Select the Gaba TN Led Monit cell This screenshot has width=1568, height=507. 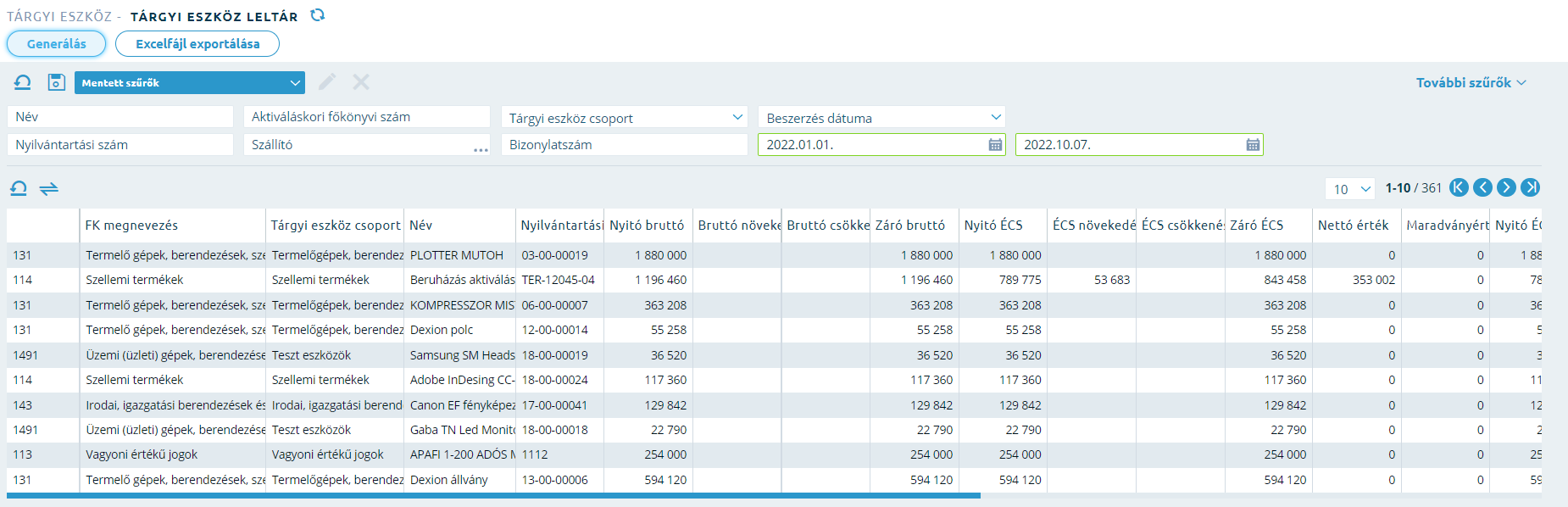click(x=459, y=430)
